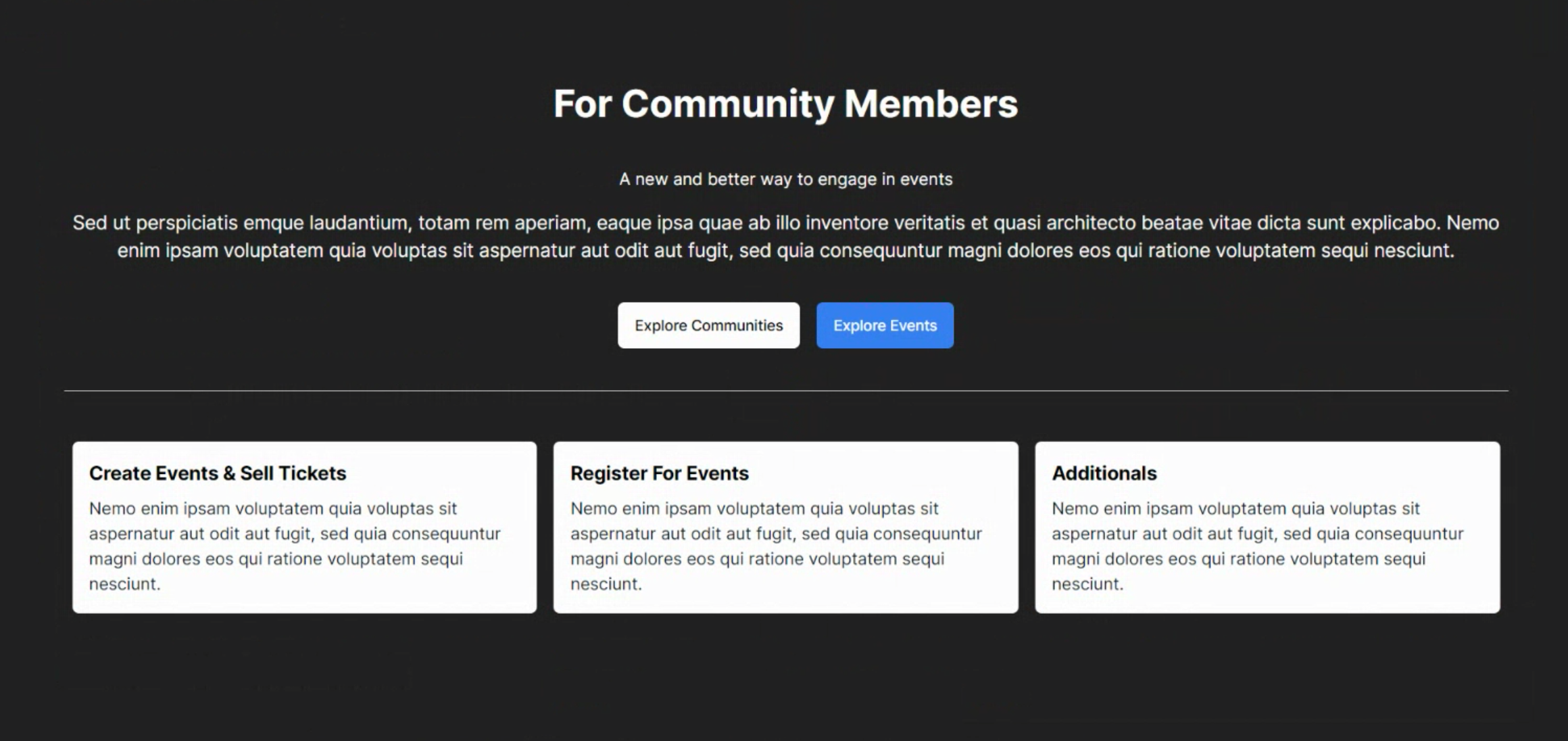Click the word Register in middle card title
This screenshot has height=741, width=1568.
(x=608, y=473)
